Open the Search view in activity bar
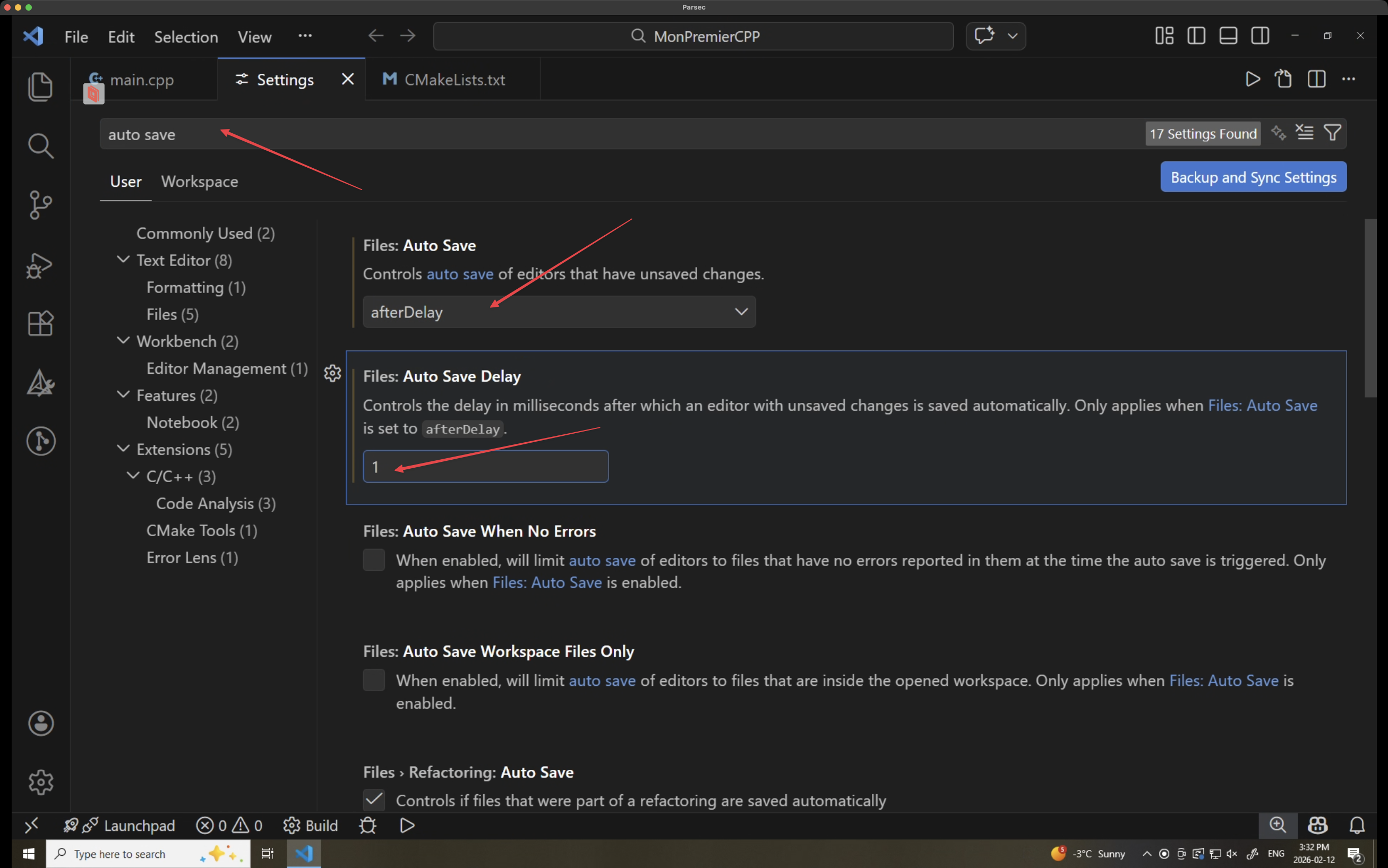Screen dimensions: 1388x868 tap(40, 146)
